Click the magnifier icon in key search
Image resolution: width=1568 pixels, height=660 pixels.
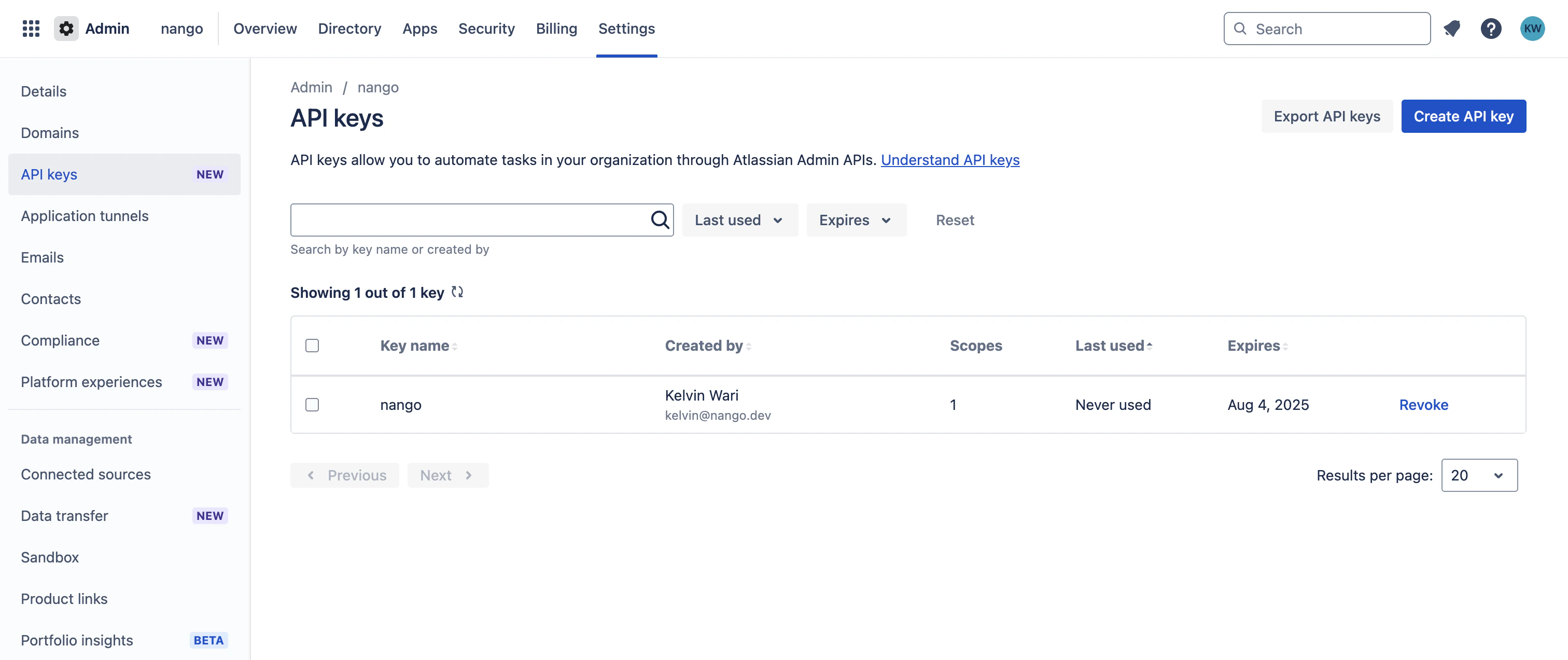(660, 220)
